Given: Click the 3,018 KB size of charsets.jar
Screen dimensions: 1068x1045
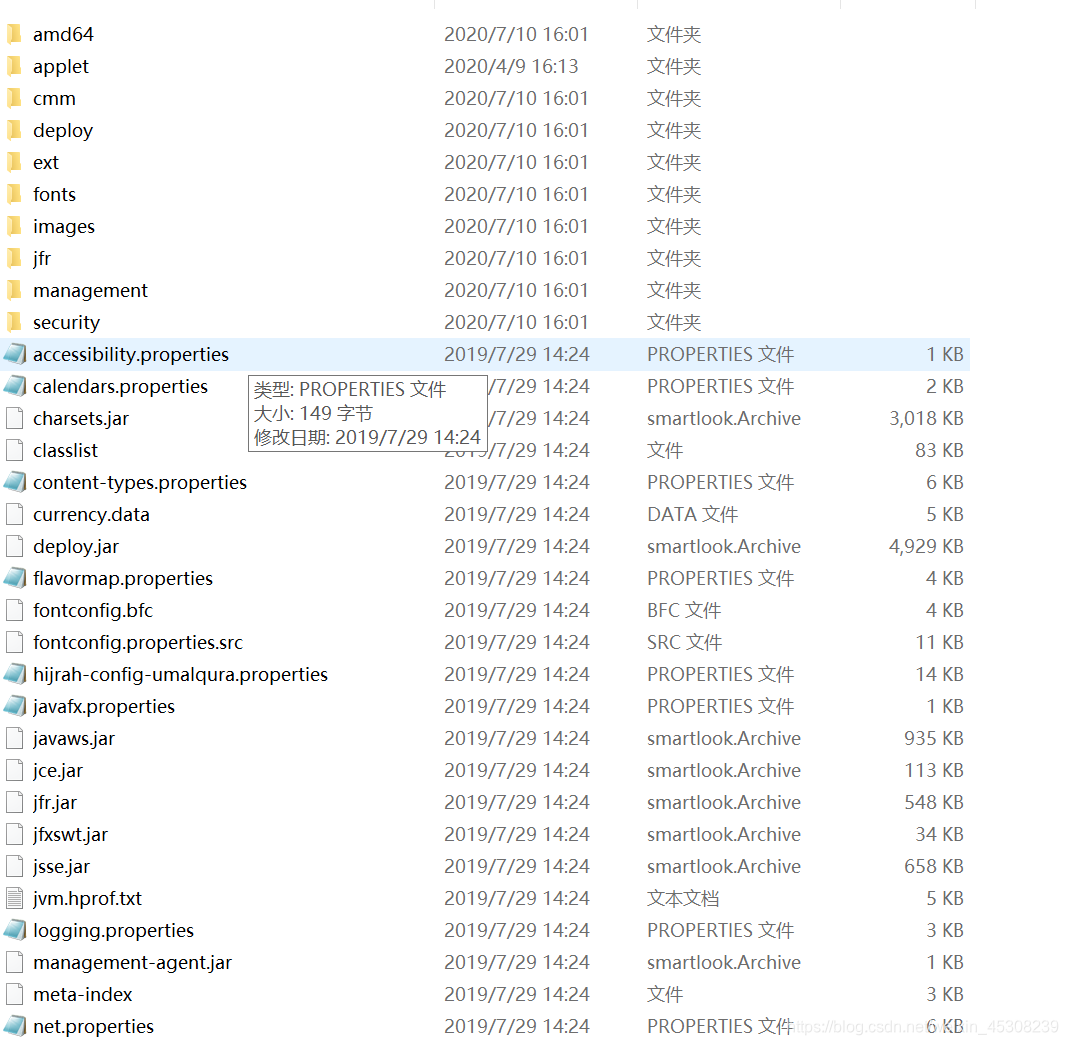Looking at the screenshot, I should 926,418.
